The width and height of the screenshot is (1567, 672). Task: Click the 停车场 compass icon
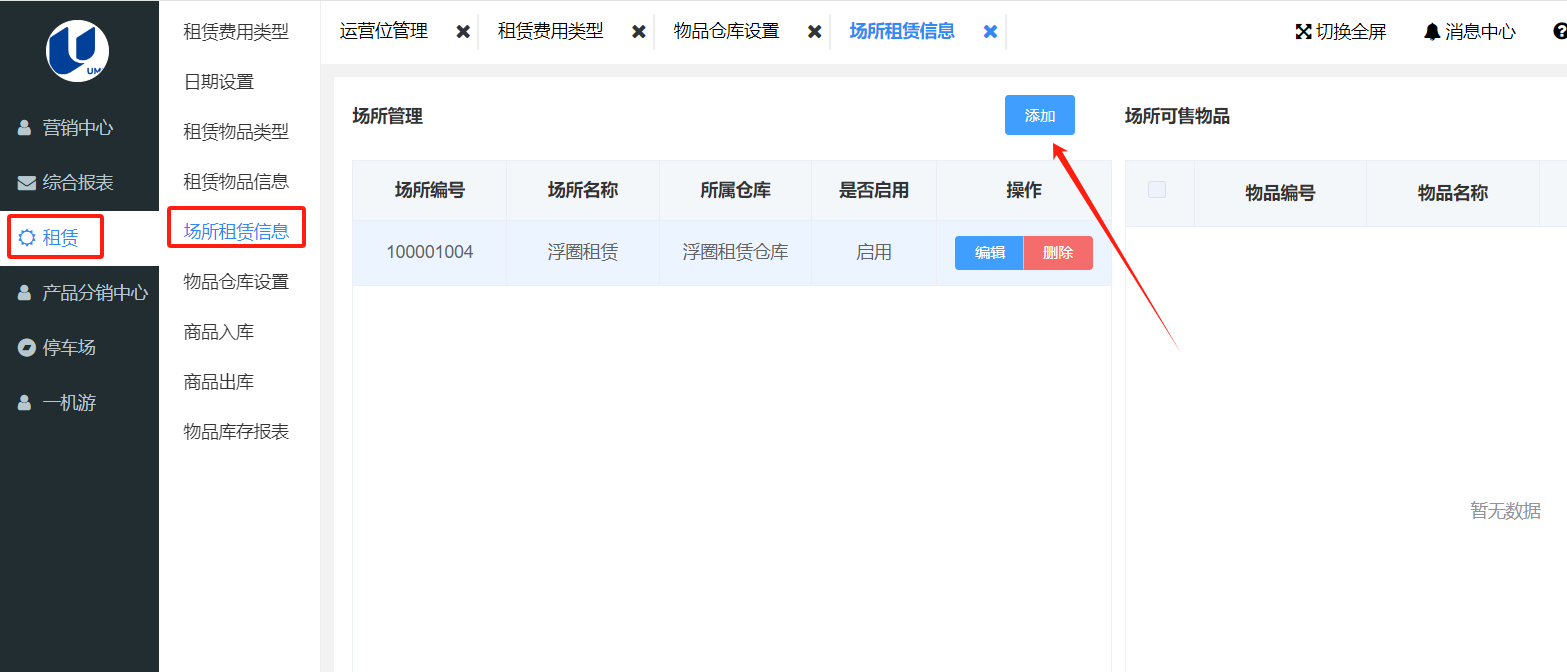point(27,348)
